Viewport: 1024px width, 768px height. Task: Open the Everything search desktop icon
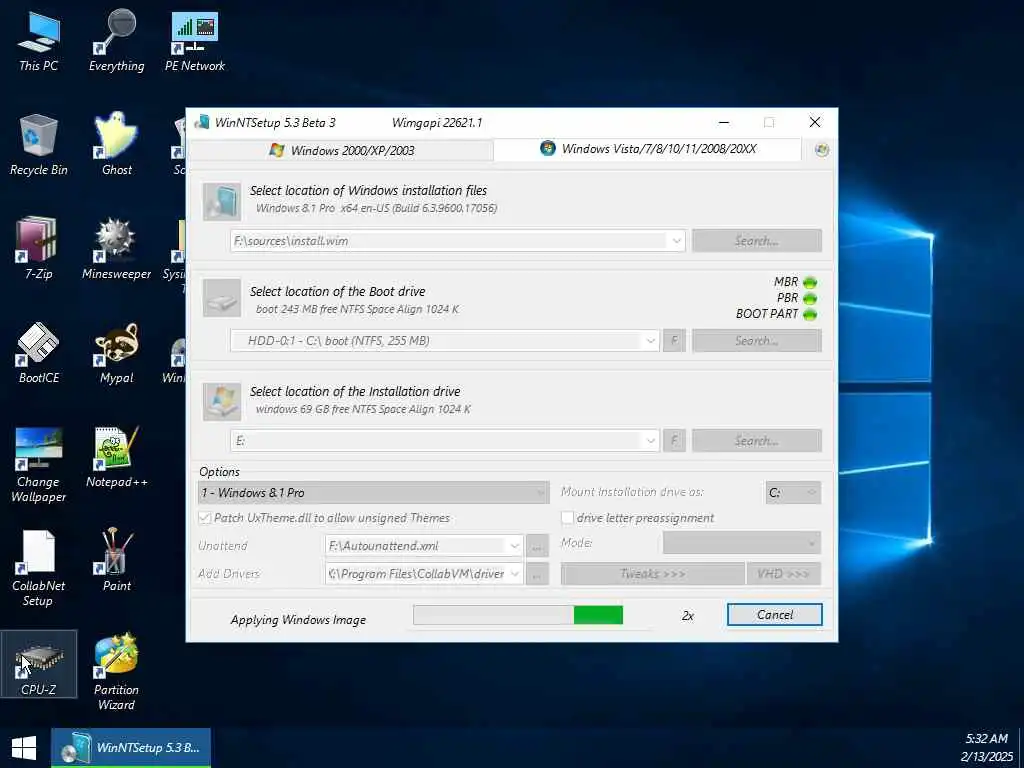pyautogui.click(x=116, y=40)
